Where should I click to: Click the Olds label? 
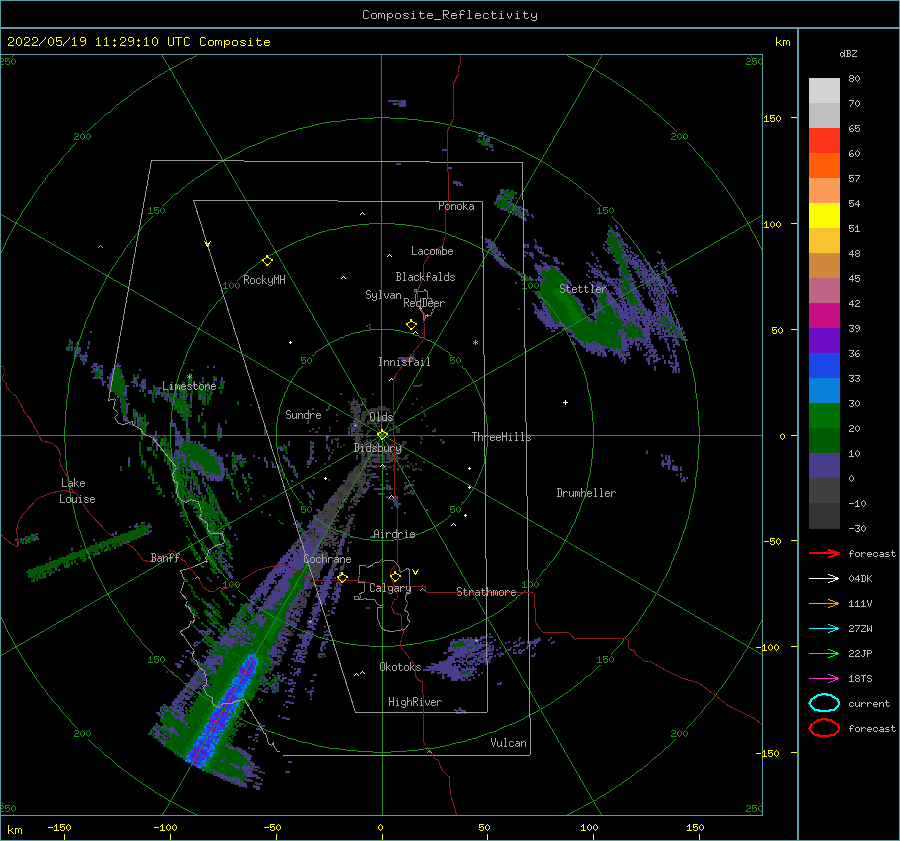pyautogui.click(x=381, y=417)
